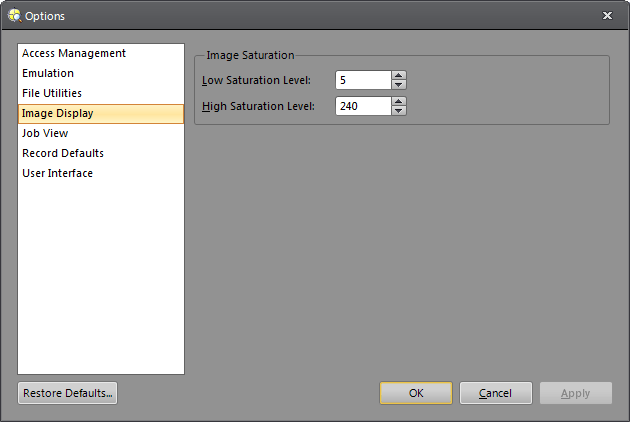Confirm the settings with the OK button

click(x=416, y=393)
